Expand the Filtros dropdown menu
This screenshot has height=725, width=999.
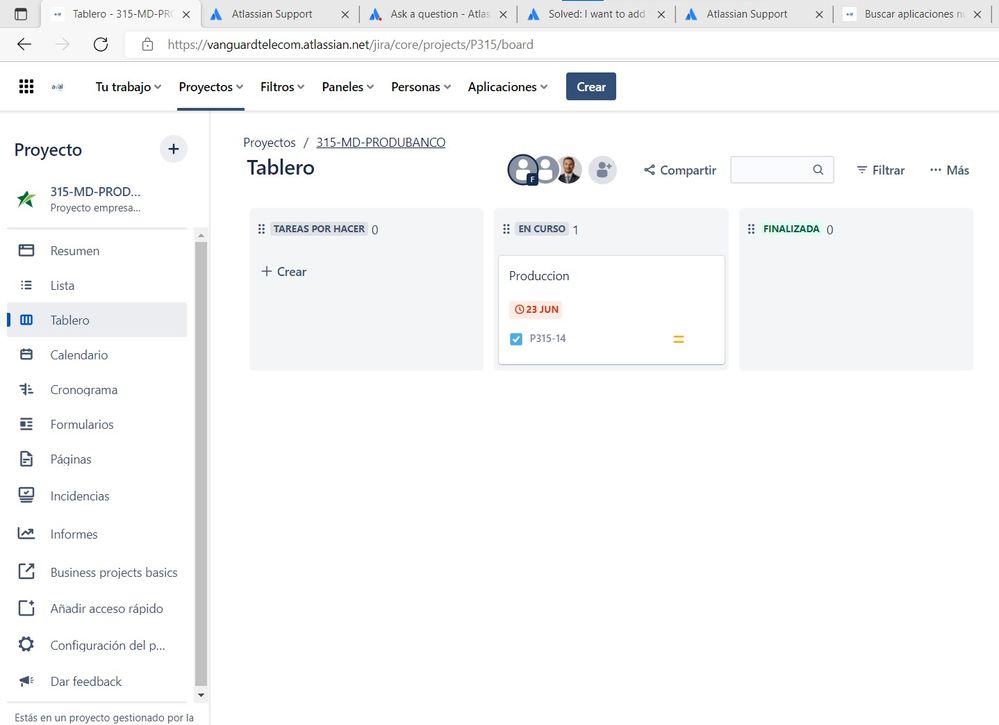click(x=282, y=87)
